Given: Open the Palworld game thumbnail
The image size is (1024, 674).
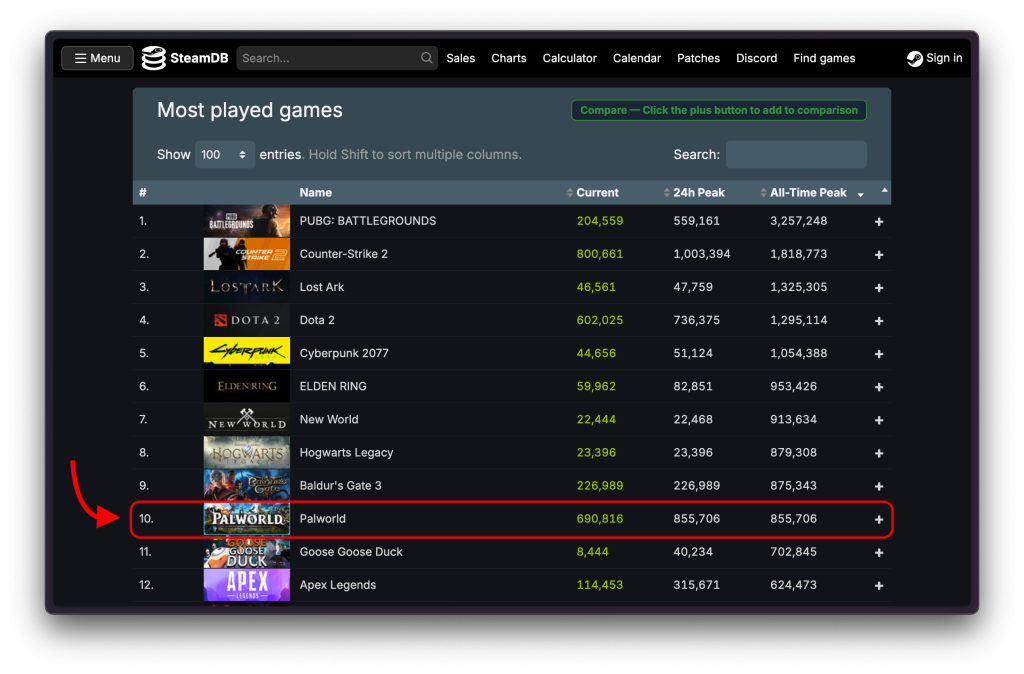Looking at the screenshot, I should pos(247,519).
